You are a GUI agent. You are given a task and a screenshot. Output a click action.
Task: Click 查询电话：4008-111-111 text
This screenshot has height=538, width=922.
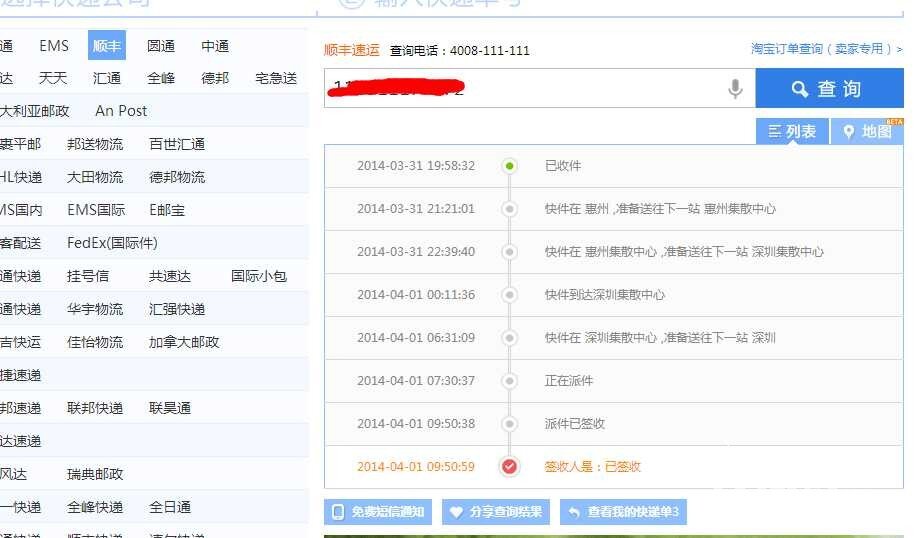pos(459,51)
